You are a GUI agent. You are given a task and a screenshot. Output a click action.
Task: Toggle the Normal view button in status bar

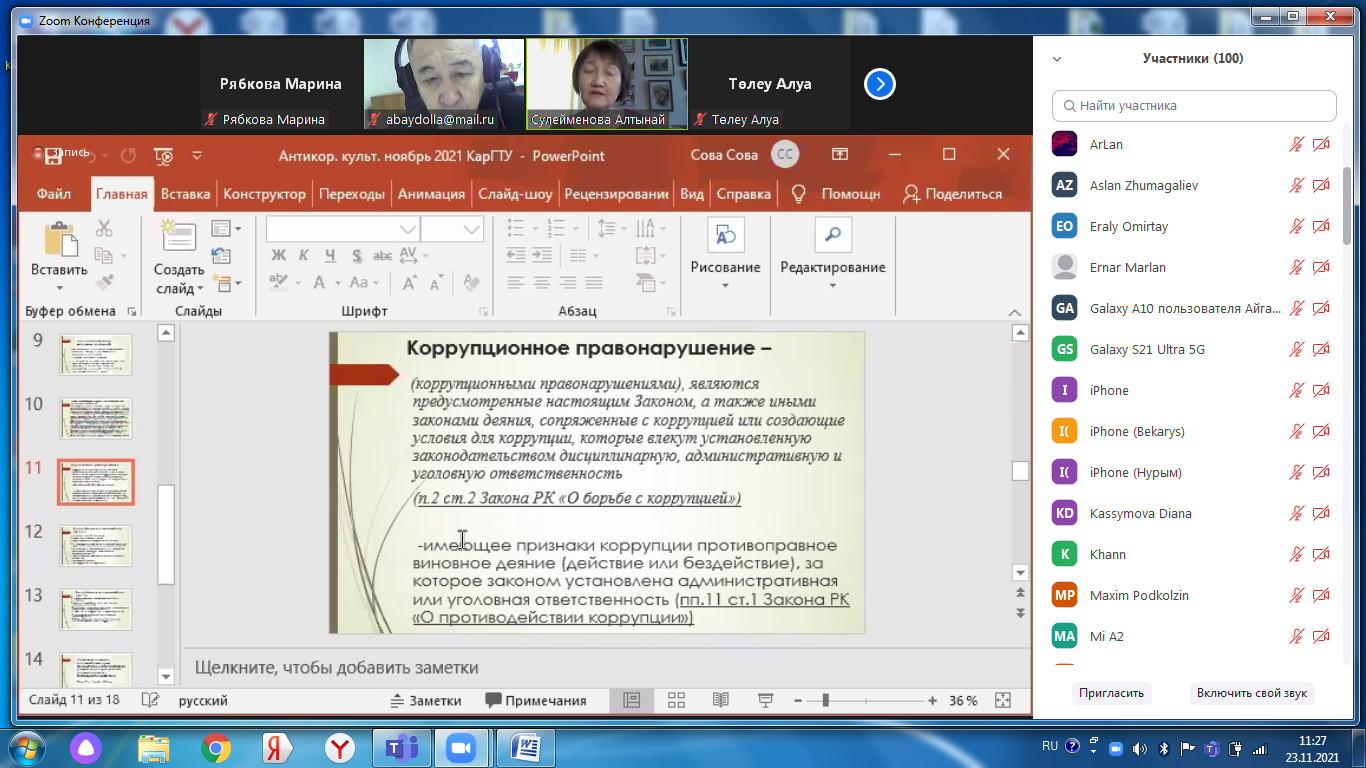point(632,700)
